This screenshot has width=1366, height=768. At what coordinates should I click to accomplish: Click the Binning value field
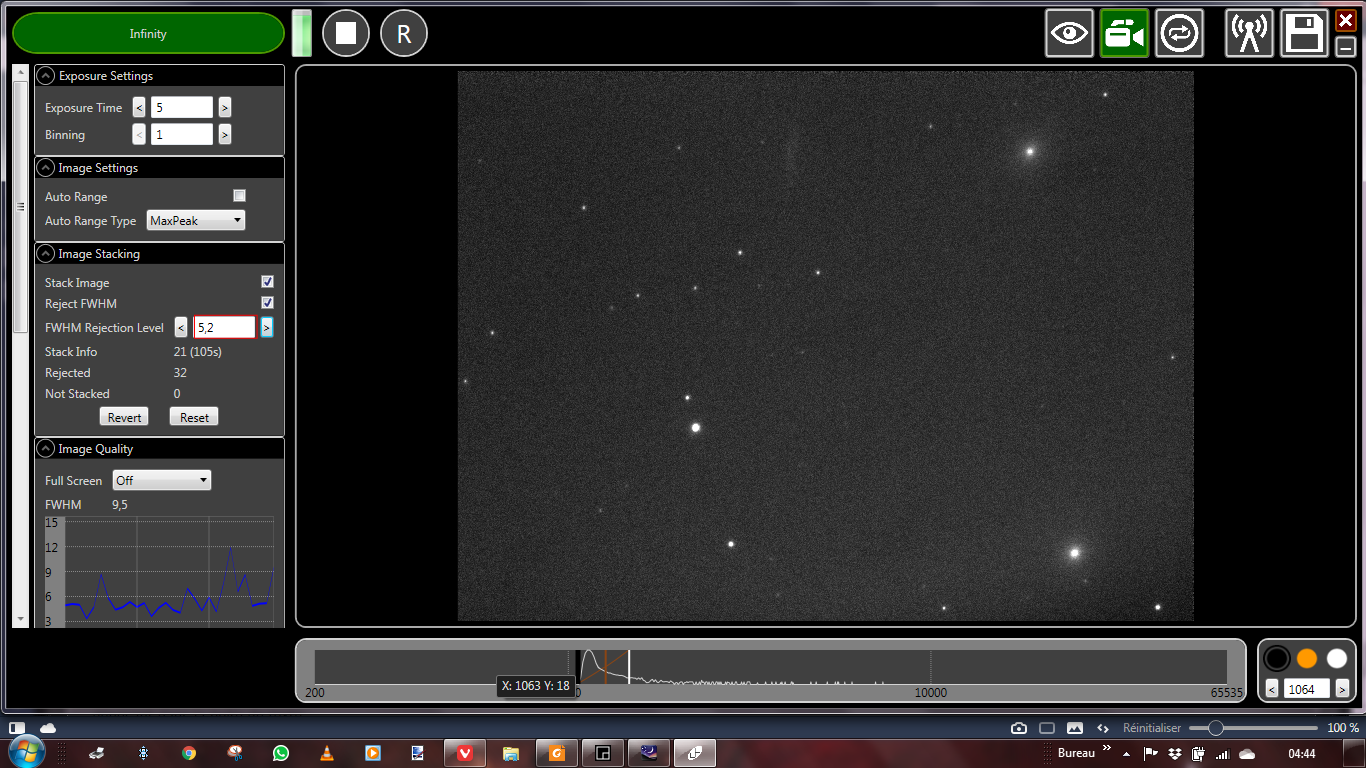182,135
